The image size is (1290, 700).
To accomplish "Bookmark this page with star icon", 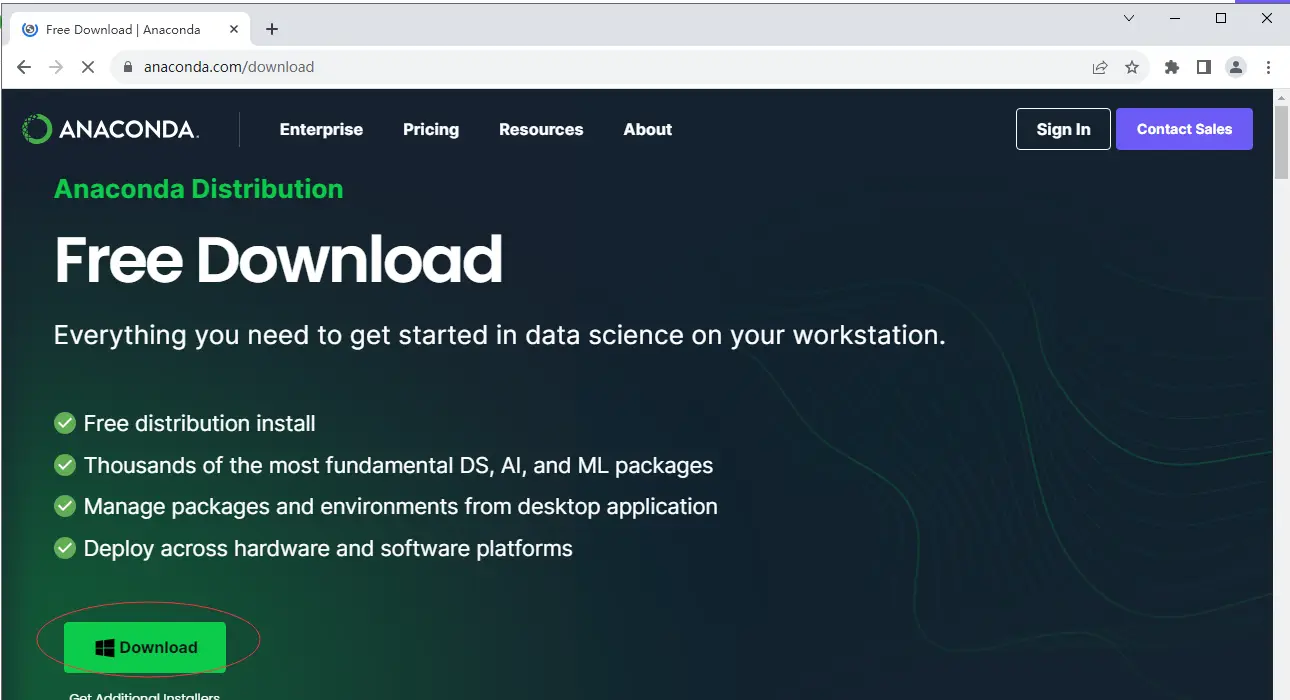I will coord(1132,67).
